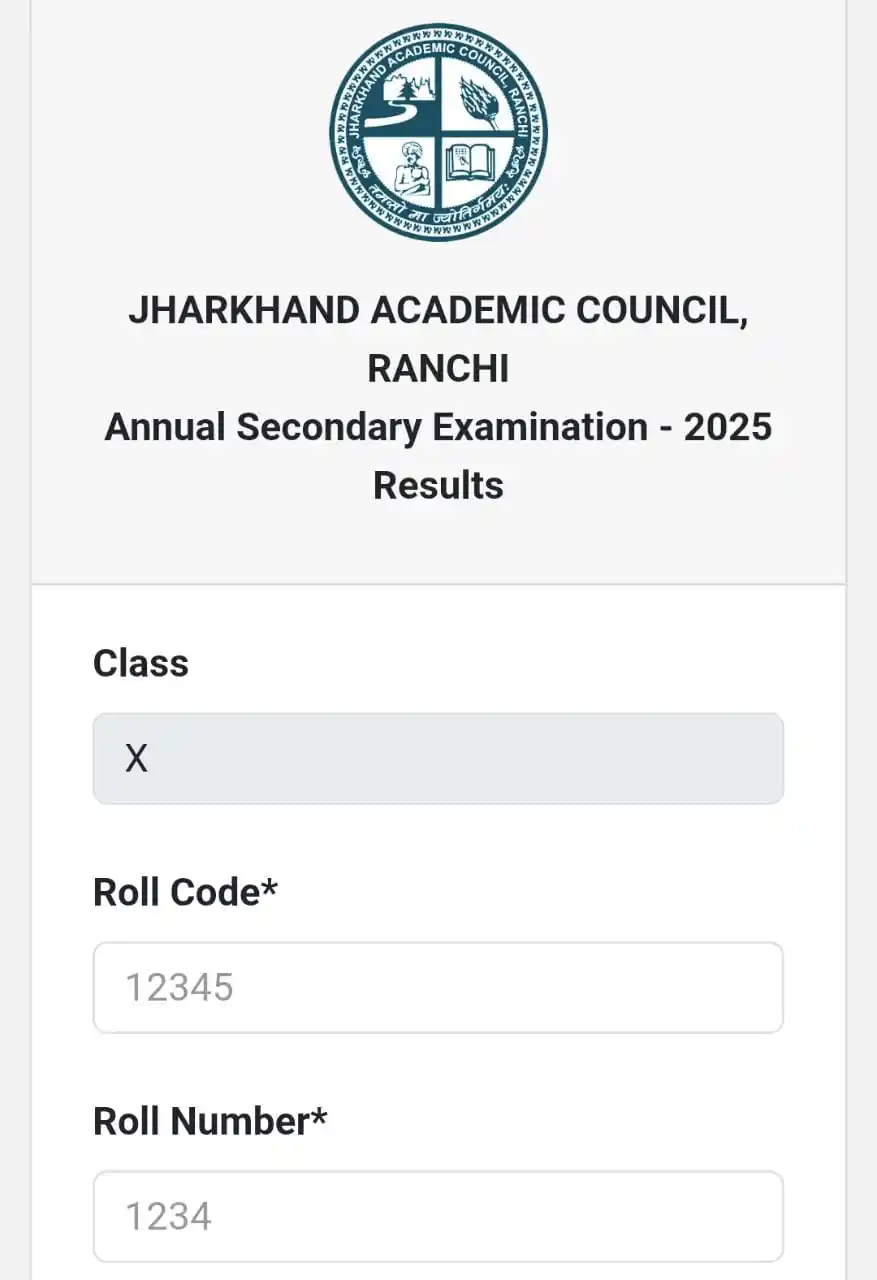
Task: Click the Jharkhand Academic Council circular logo
Action: pyautogui.click(x=438, y=132)
